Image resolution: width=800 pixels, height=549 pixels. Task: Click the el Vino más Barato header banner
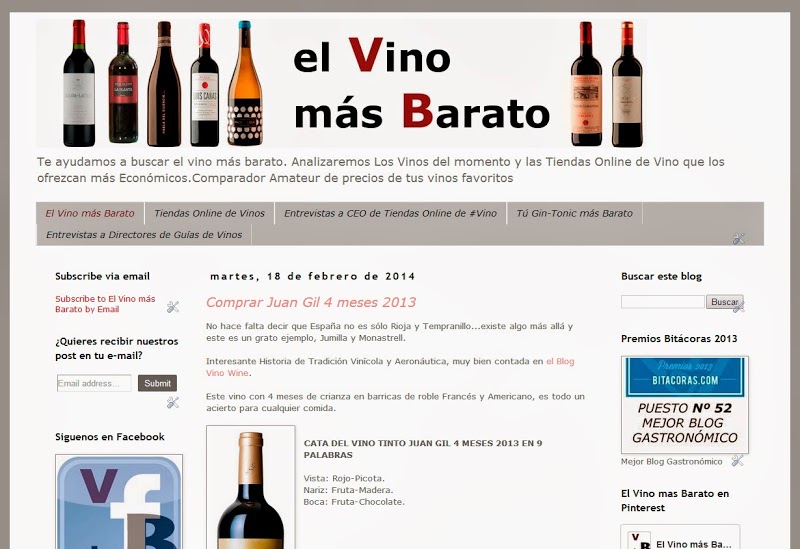[x=341, y=83]
